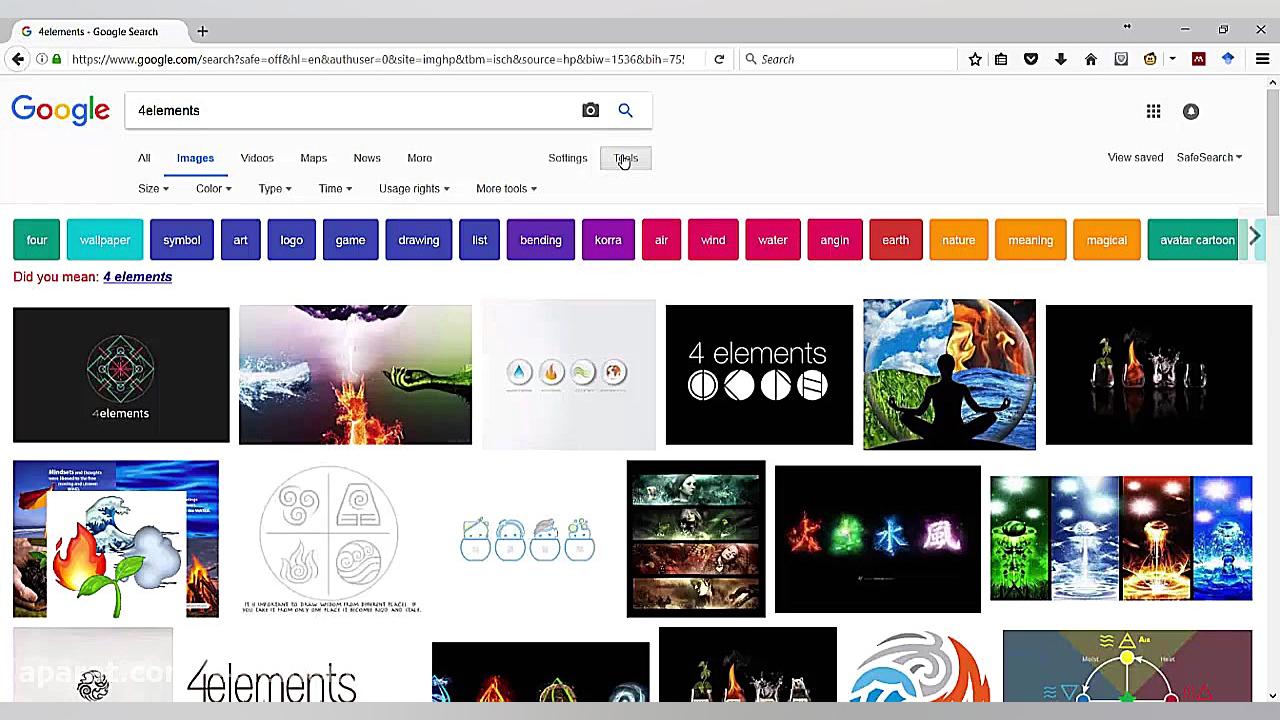The height and width of the screenshot is (720, 1280).
Task: Expand the More tools dropdown
Action: pos(506,188)
